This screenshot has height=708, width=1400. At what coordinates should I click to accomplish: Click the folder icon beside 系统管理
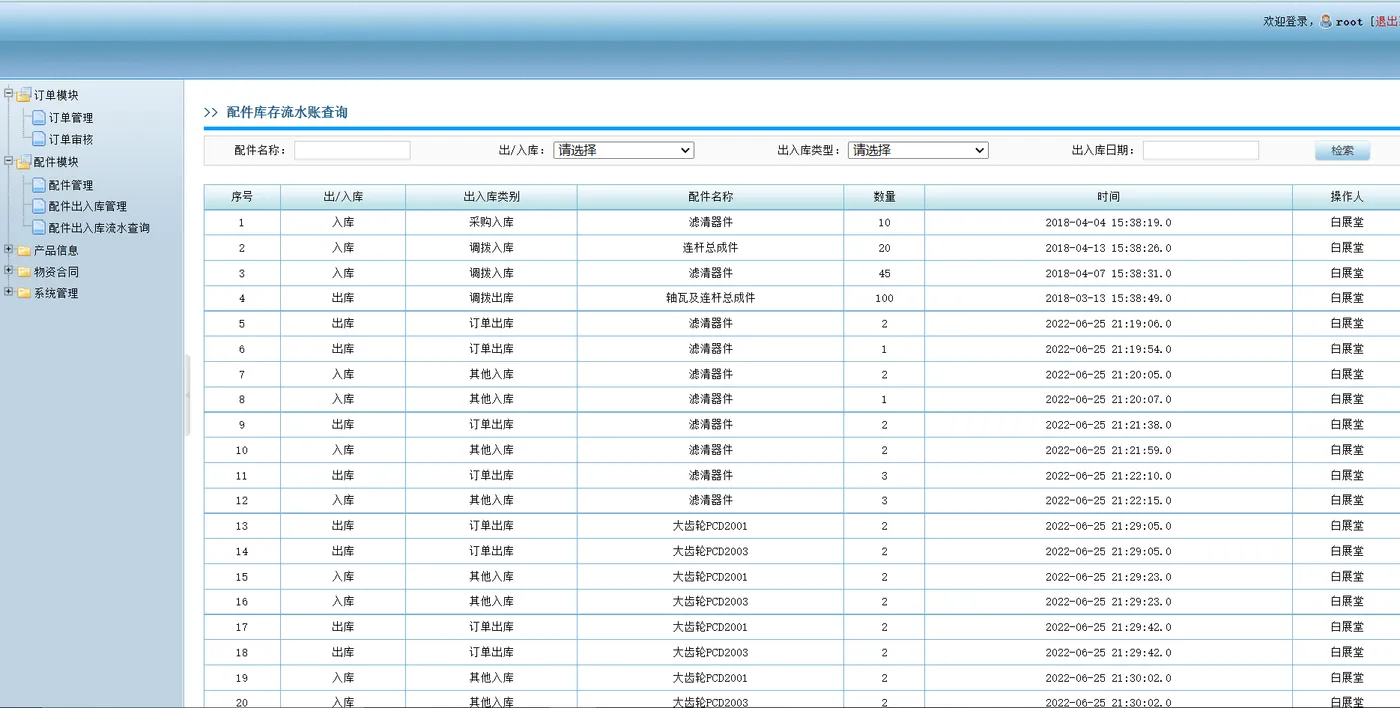tap(24, 293)
